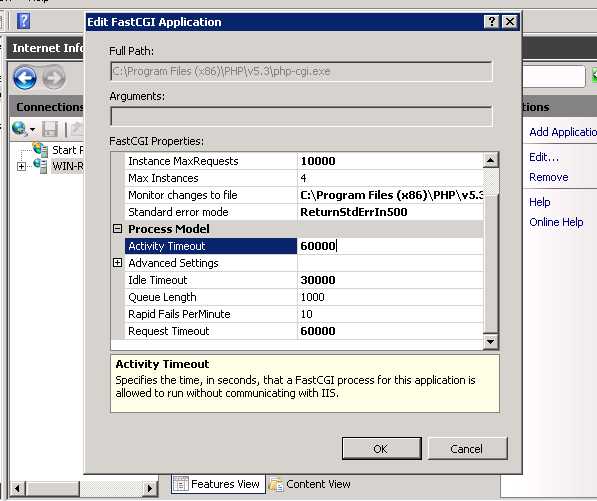The width and height of the screenshot is (597, 501).
Task: Click the Request Timeout value 60000
Action: click(390, 331)
